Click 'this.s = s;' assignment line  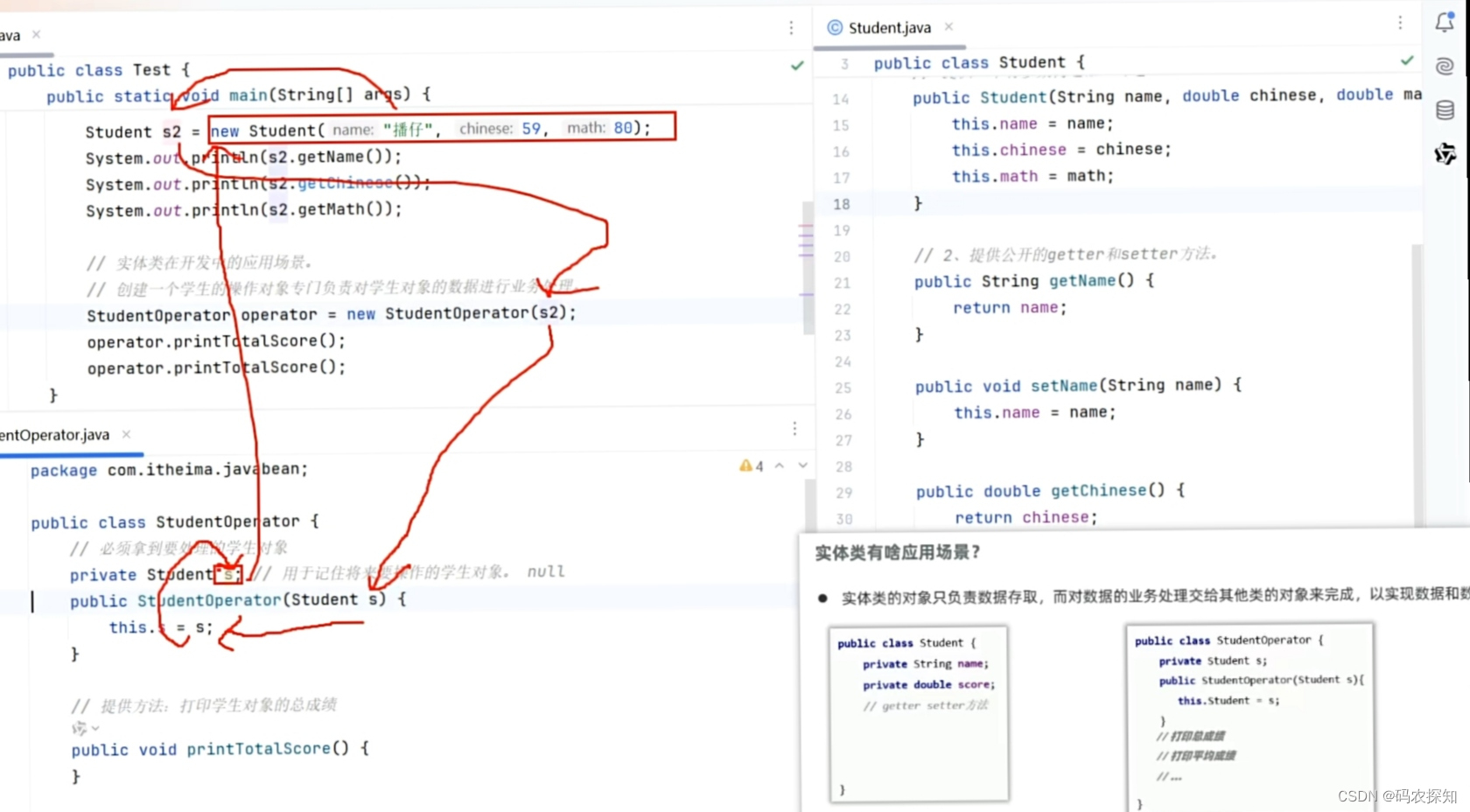(161, 627)
